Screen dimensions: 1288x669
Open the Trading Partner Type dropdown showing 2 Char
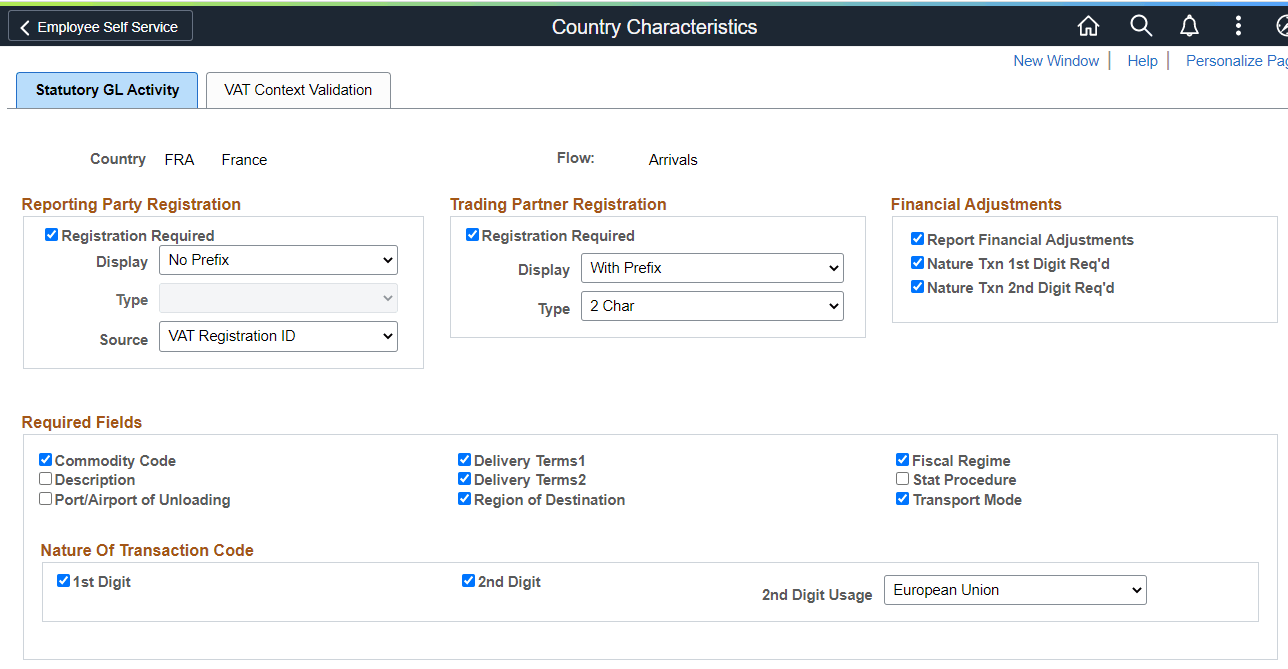click(712, 306)
